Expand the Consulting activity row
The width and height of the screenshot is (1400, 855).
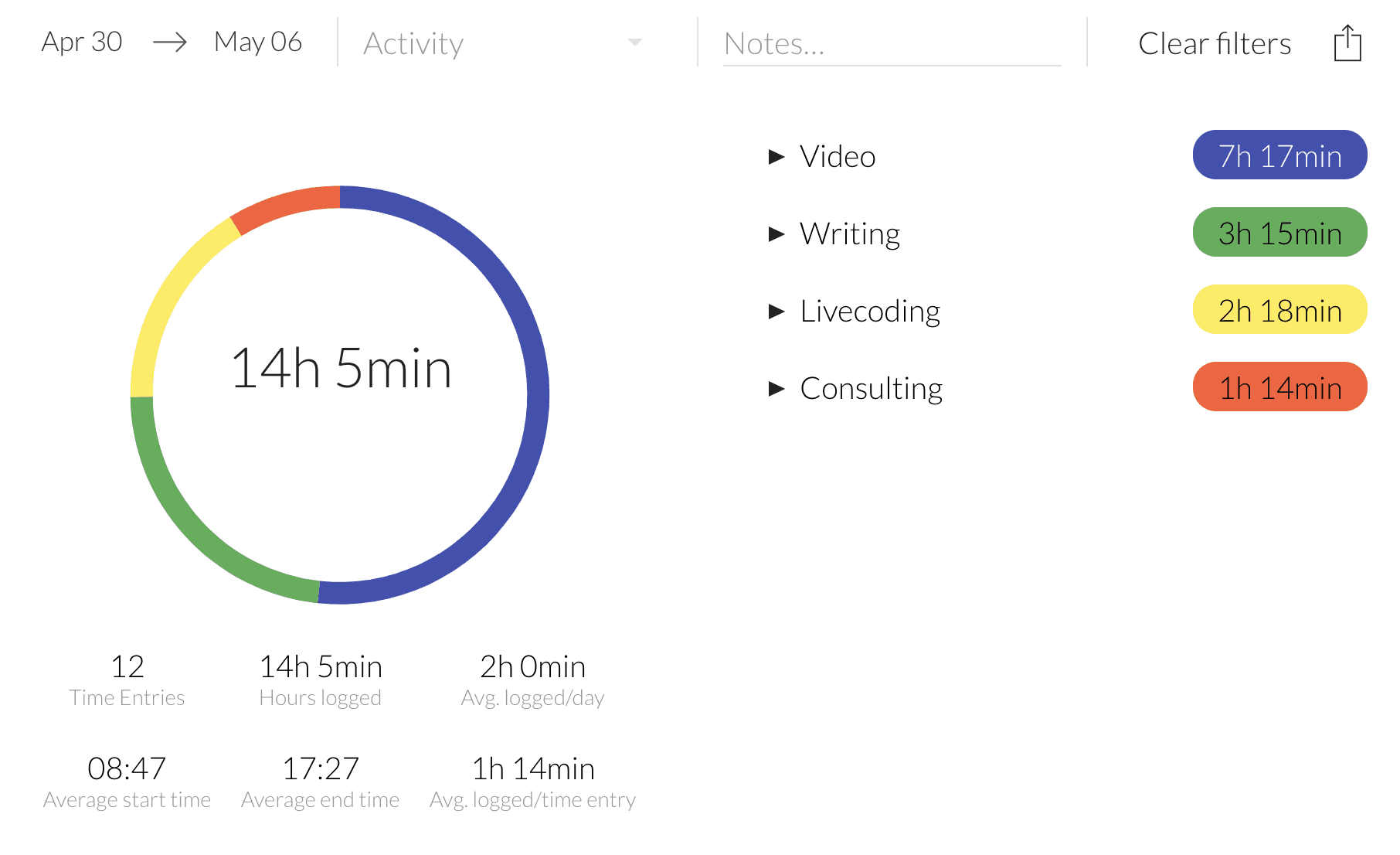[776, 389]
